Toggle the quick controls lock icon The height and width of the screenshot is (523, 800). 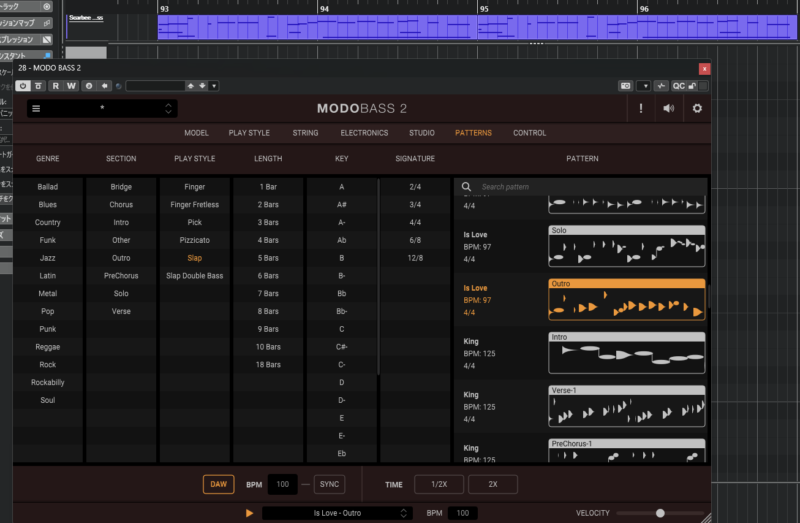692,86
